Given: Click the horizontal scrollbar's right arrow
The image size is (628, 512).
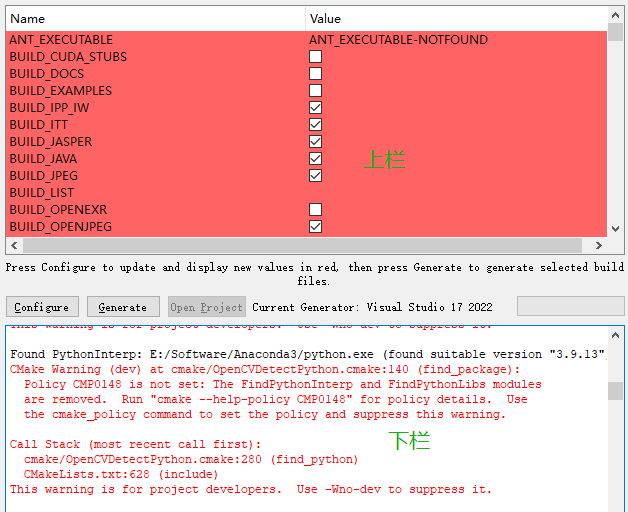Looking at the screenshot, I should [x=598, y=245].
